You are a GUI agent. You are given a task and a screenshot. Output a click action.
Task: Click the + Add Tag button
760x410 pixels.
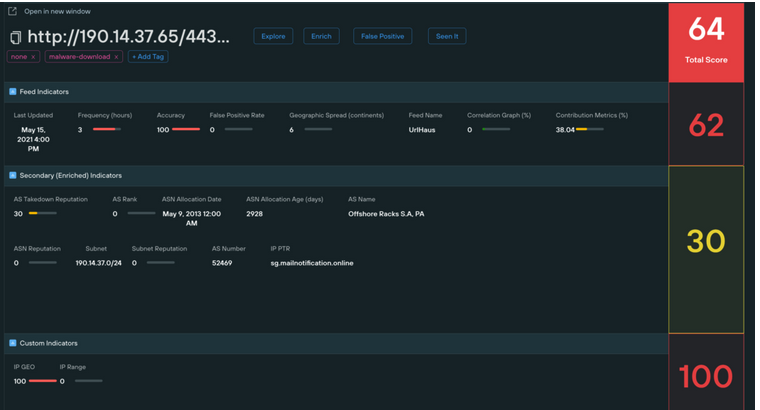tap(147, 57)
